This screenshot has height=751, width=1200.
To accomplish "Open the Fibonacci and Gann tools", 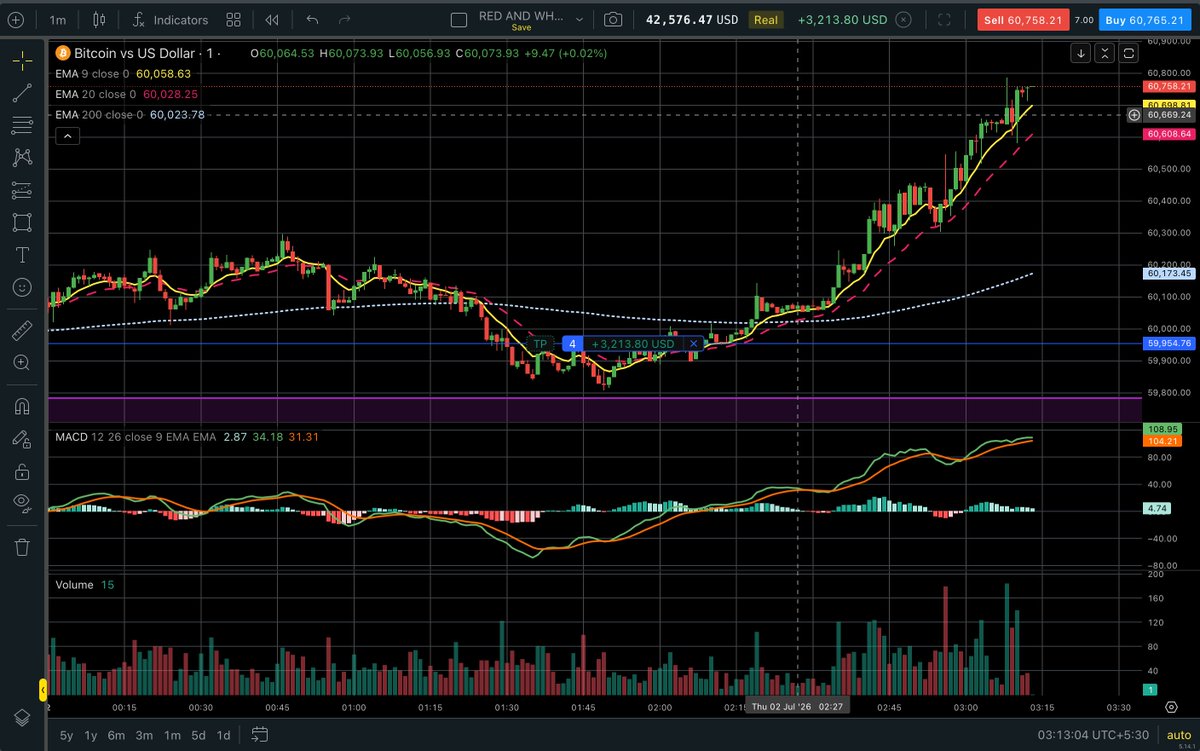I will [21, 125].
